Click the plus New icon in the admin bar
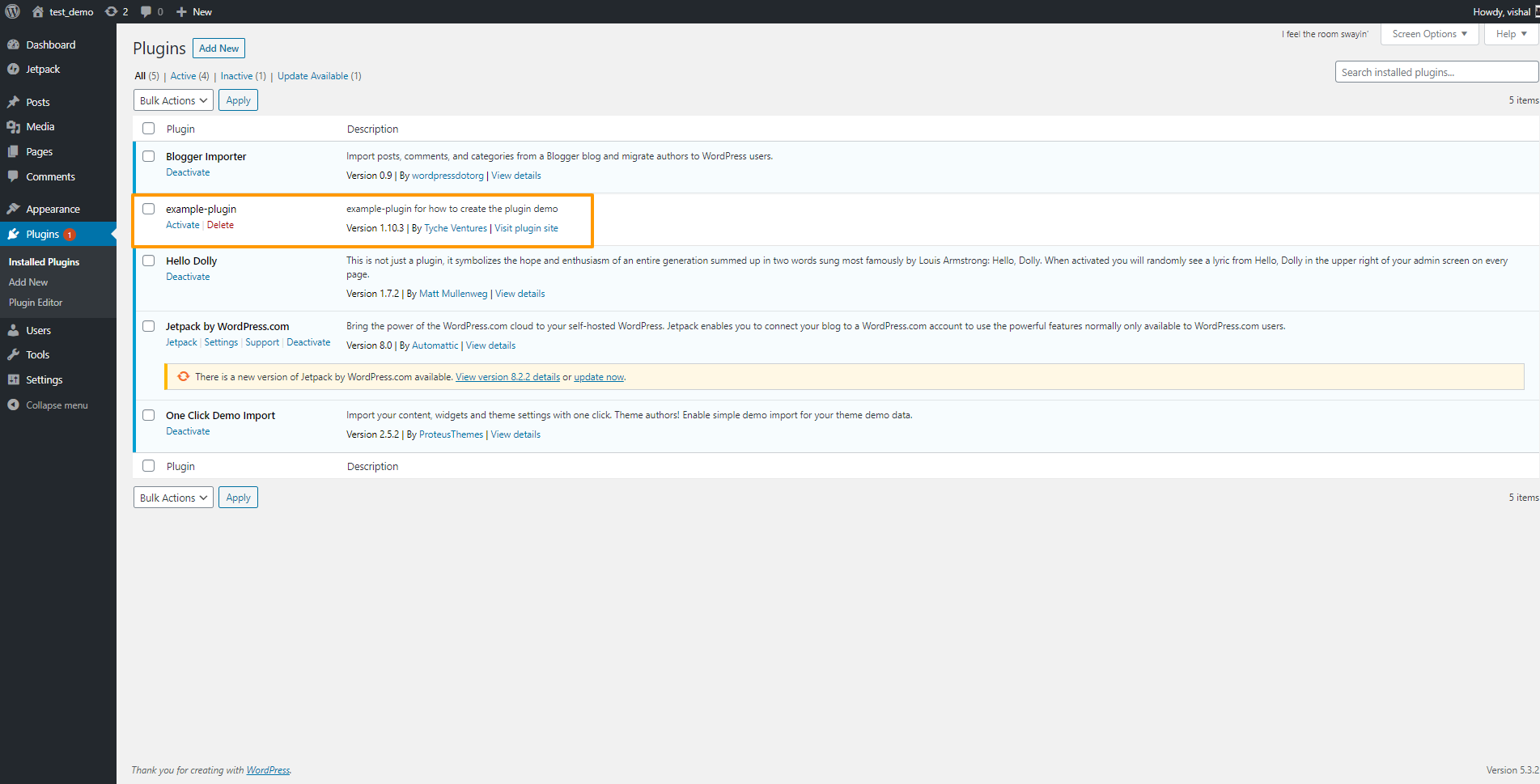The height and width of the screenshot is (784, 1540). click(181, 12)
